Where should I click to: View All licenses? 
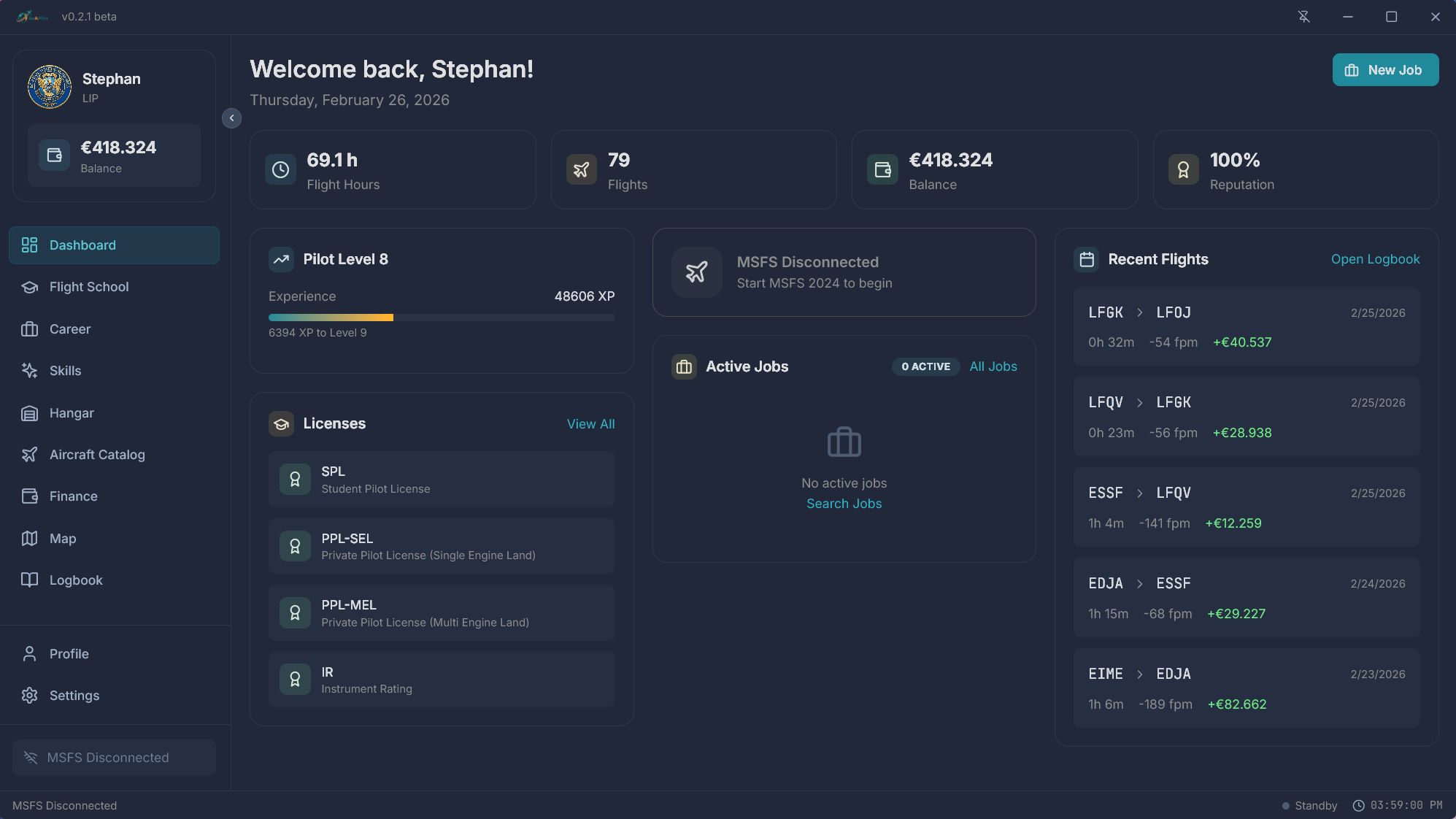[591, 423]
